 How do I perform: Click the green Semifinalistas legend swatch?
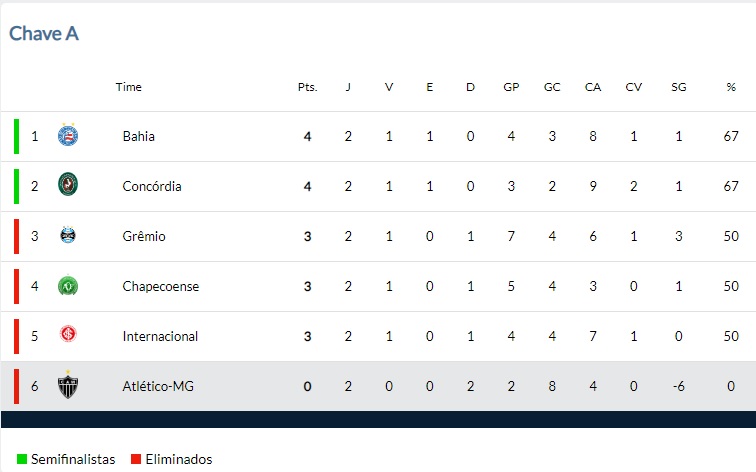coord(22,459)
